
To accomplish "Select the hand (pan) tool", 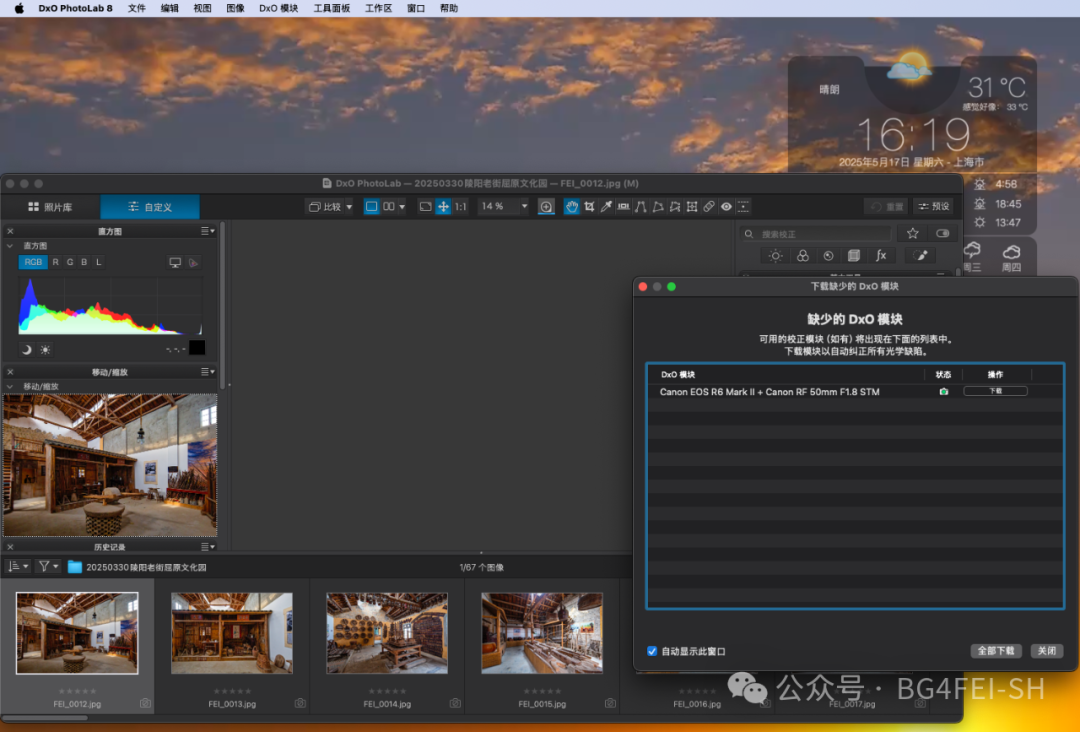I will 572,207.
